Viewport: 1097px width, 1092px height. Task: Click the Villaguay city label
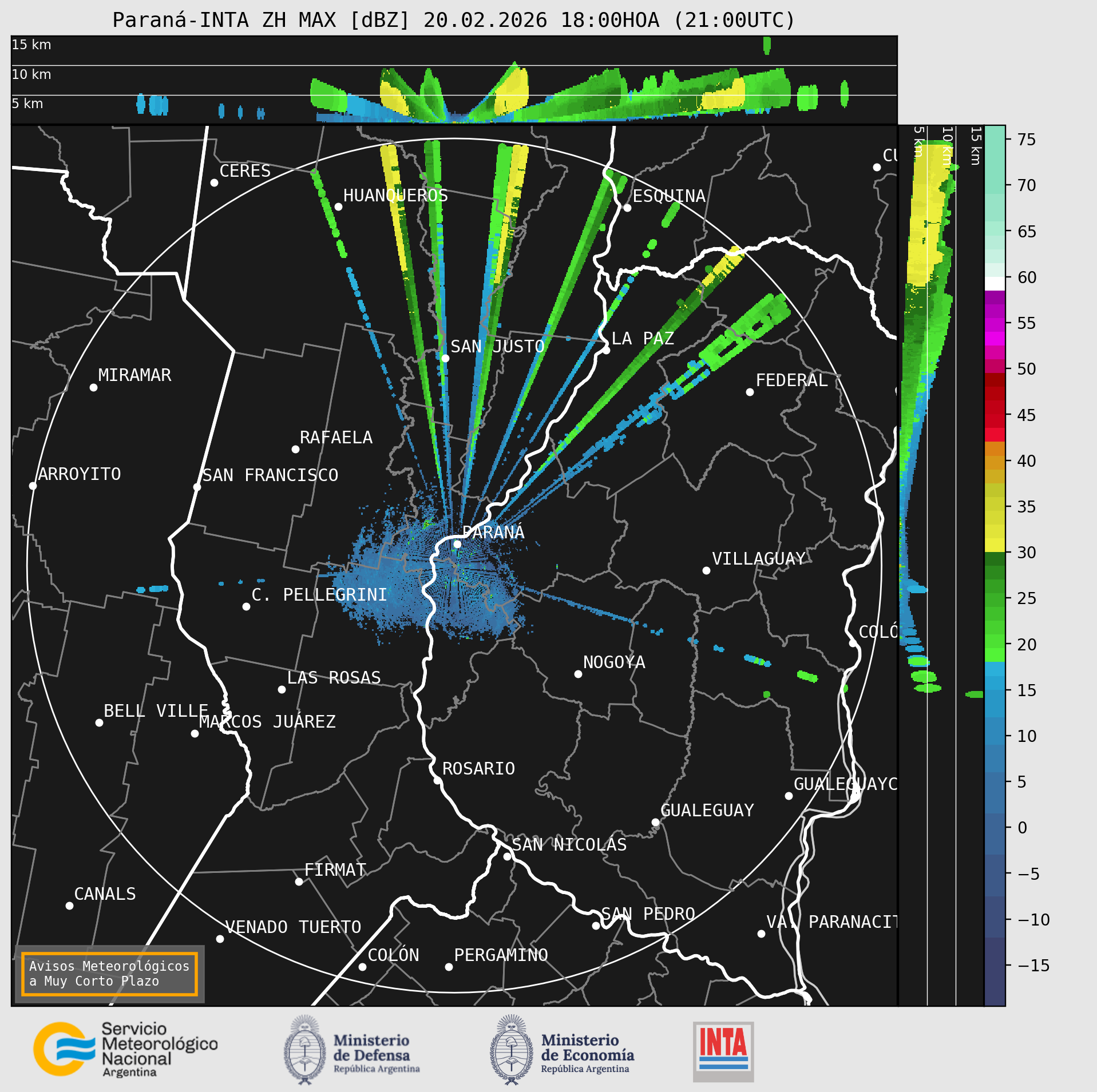pos(758,558)
